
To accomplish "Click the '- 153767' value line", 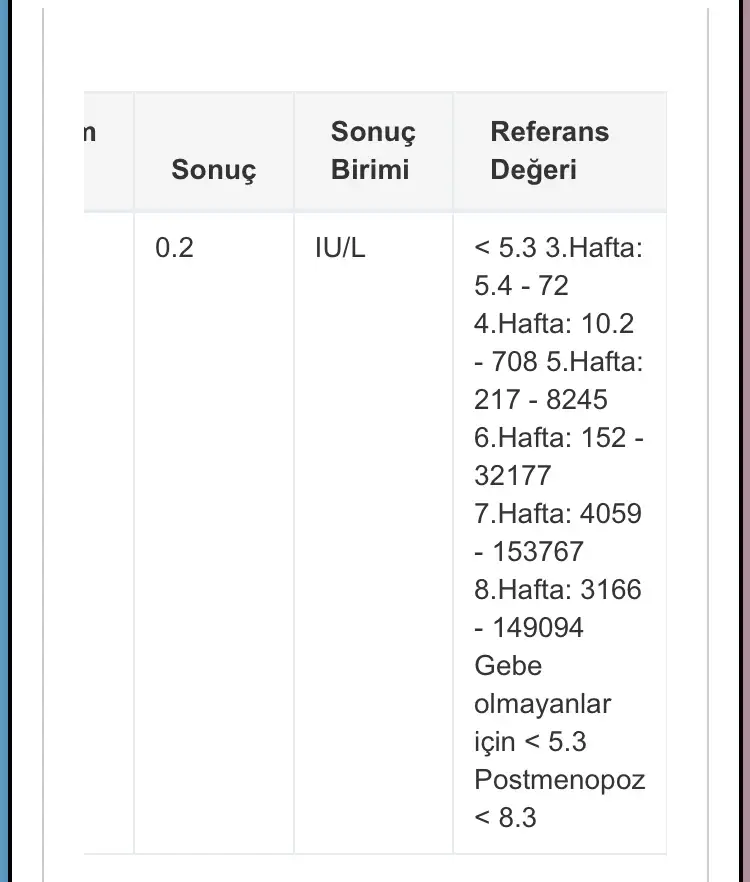I will (x=528, y=552).
